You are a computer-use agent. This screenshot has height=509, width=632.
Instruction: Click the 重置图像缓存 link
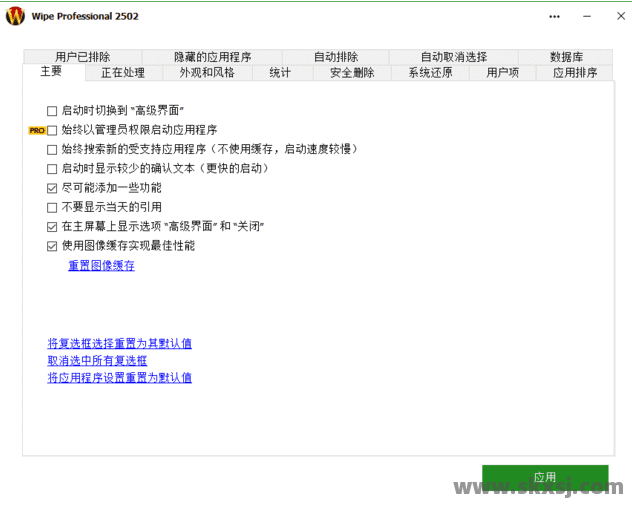101,266
